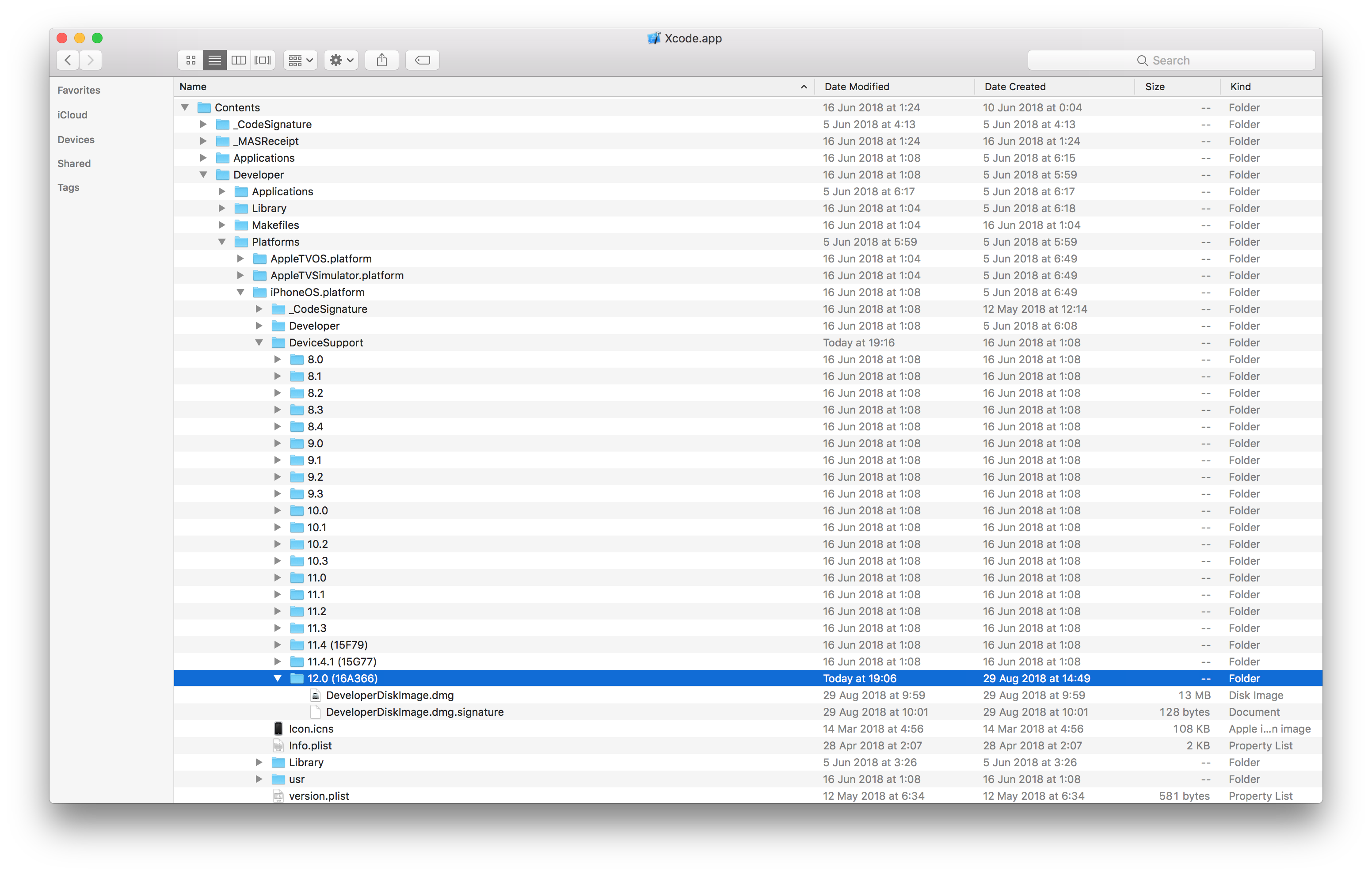Viewport: 1372px width, 874px height.
Task: Click the version.plist file icon
Action: coord(278,796)
